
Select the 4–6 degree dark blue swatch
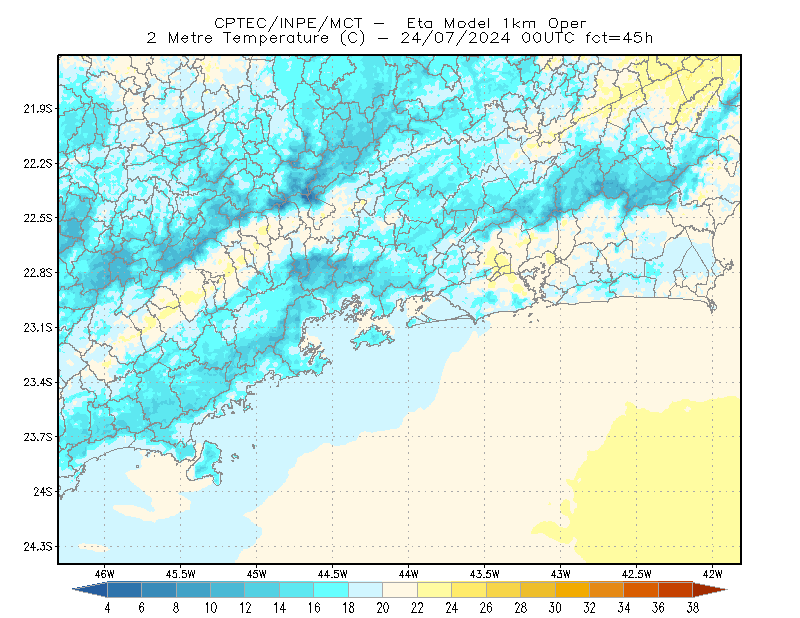click(x=124, y=590)
